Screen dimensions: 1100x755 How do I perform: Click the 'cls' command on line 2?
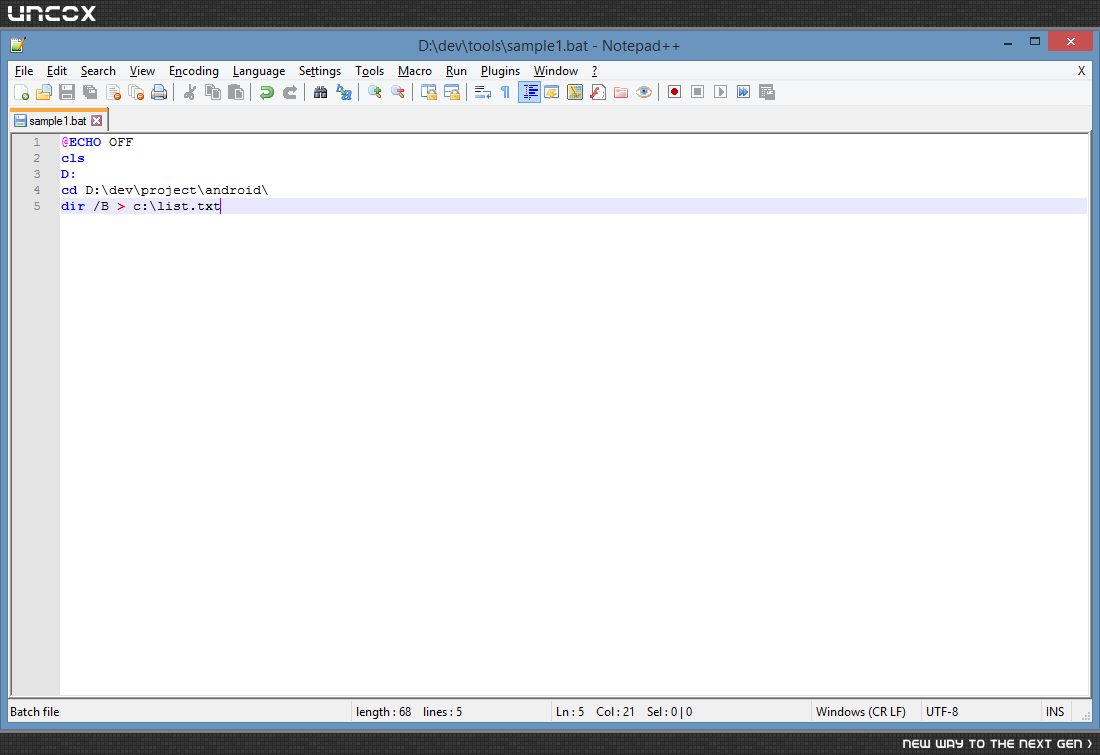point(73,159)
